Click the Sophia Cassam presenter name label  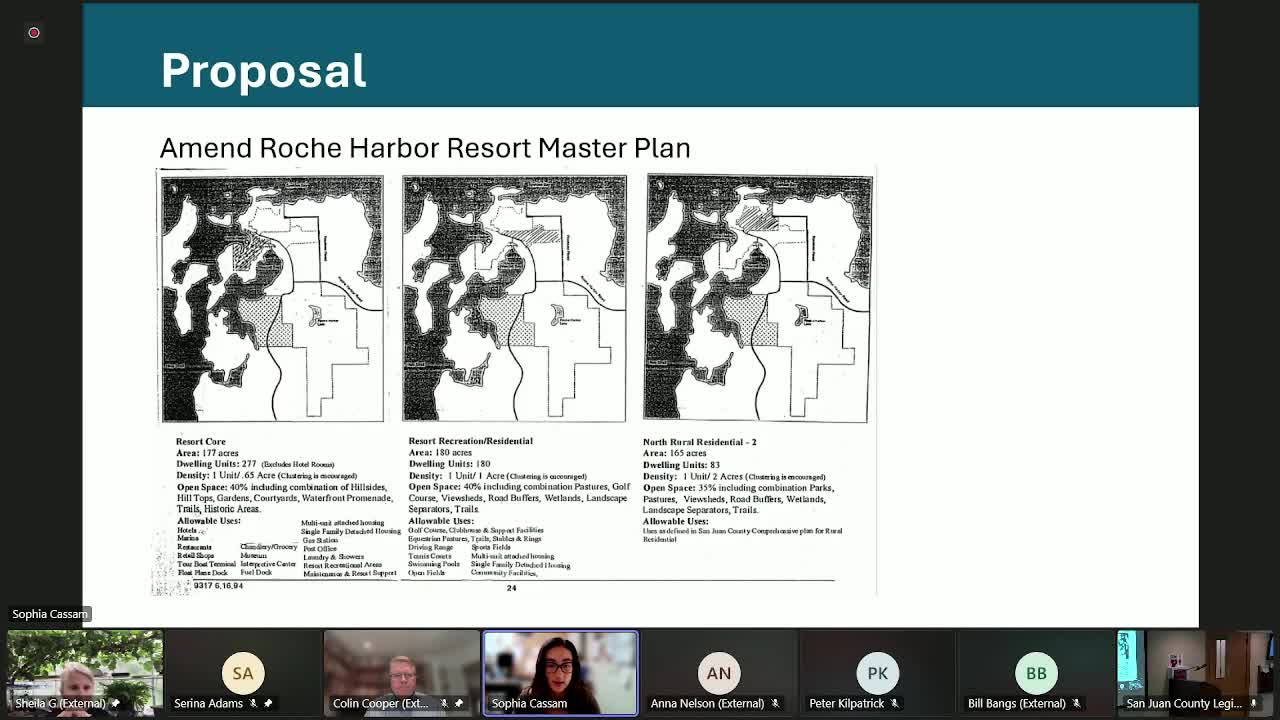click(50, 614)
